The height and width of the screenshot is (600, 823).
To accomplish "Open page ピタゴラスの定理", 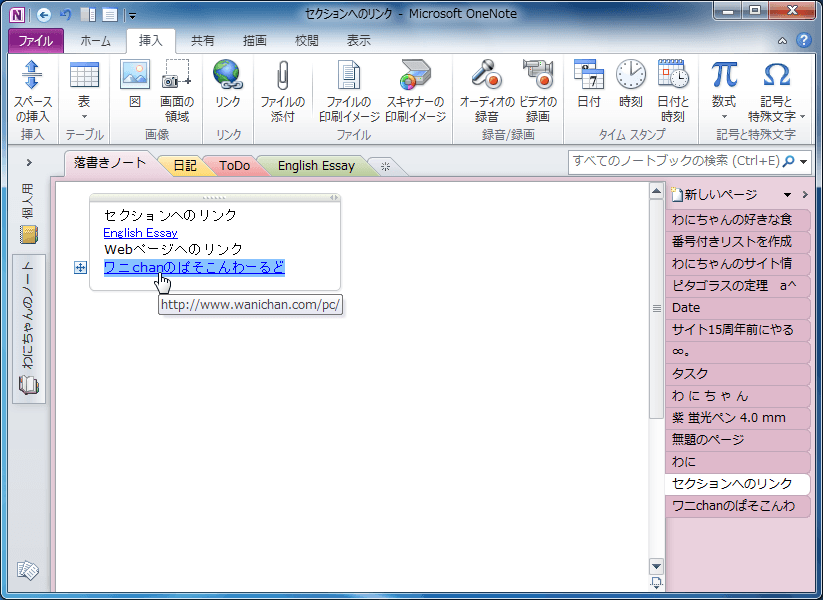I will coord(737,286).
